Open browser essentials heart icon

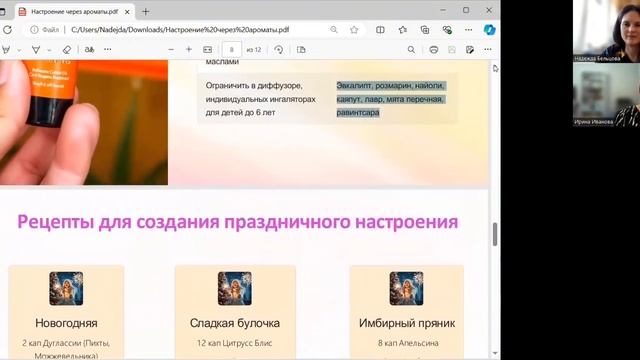pyautogui.click(x=447, y=30)
